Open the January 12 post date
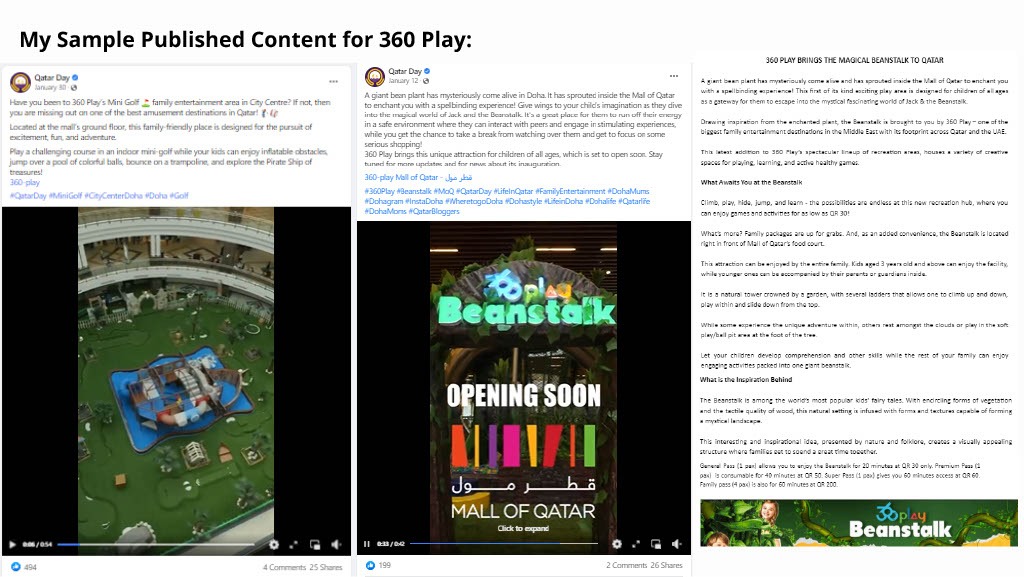The image size is (1024, 577). (x=403, y=81)
